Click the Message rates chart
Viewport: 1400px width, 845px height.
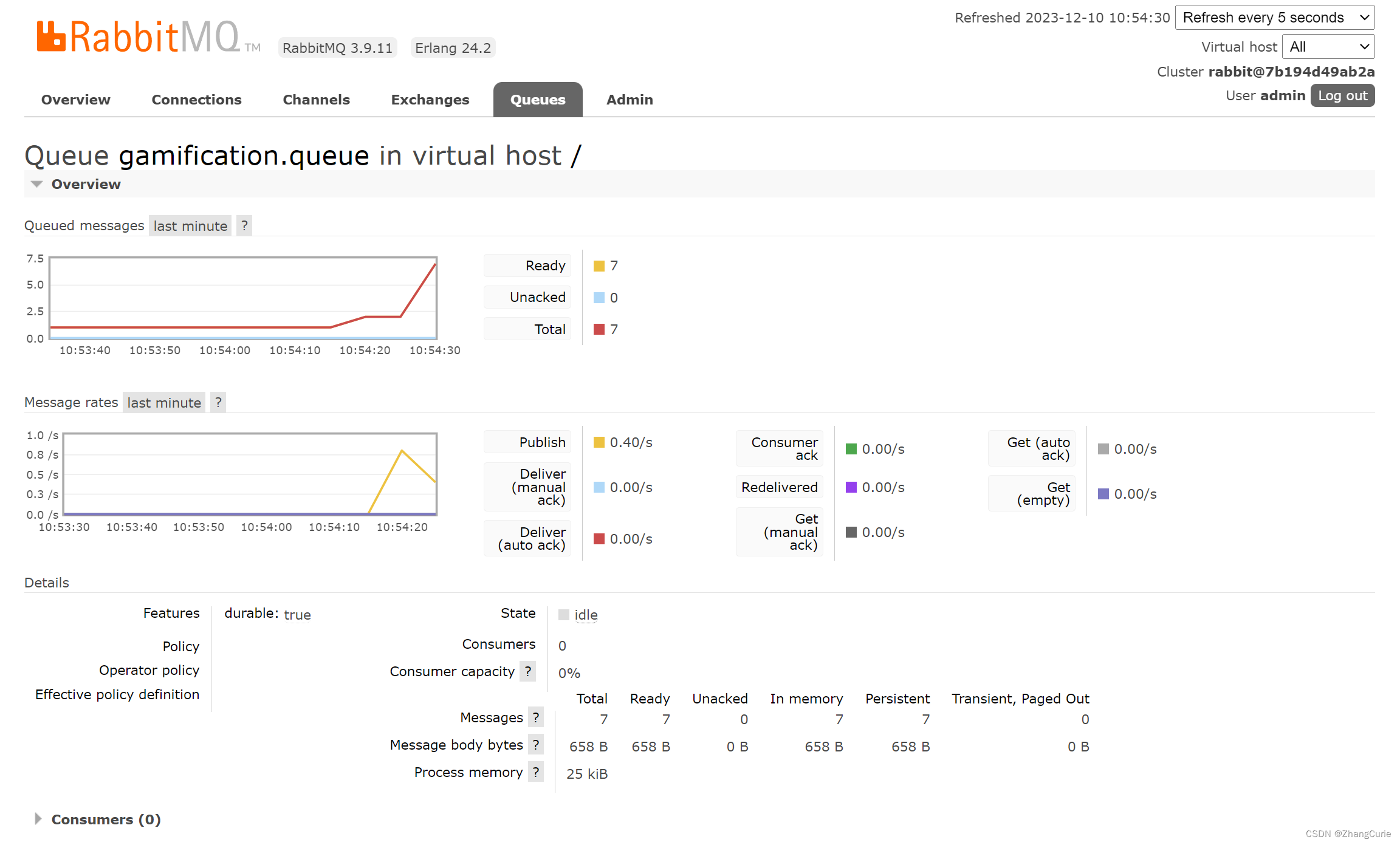point(250,474)
